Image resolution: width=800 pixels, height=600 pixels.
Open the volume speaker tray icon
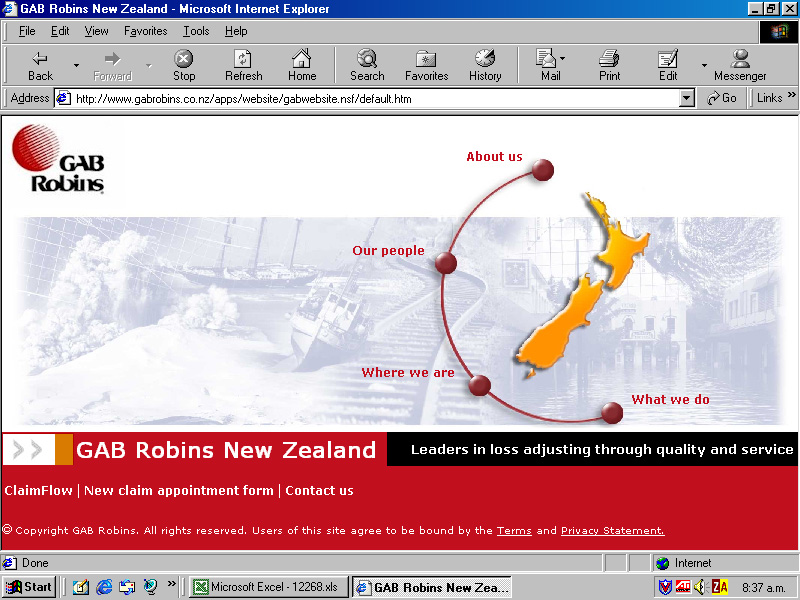point(699,587)
